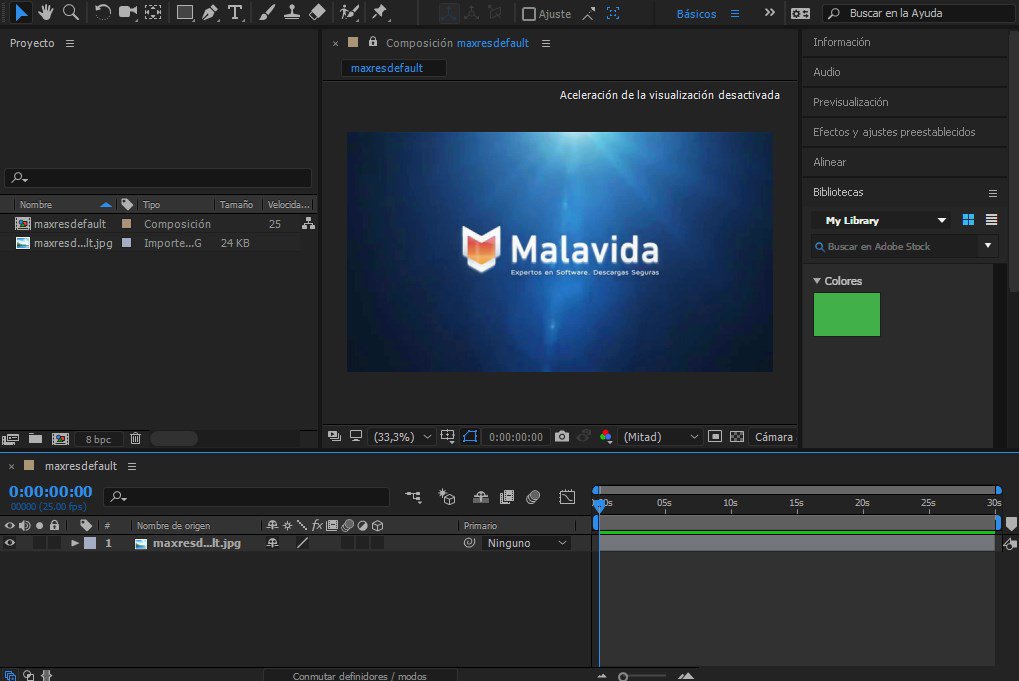Enable the Ajuste snapping checkbox
The width and height of the screenshot is (1019, 681).
pos(529,14)
